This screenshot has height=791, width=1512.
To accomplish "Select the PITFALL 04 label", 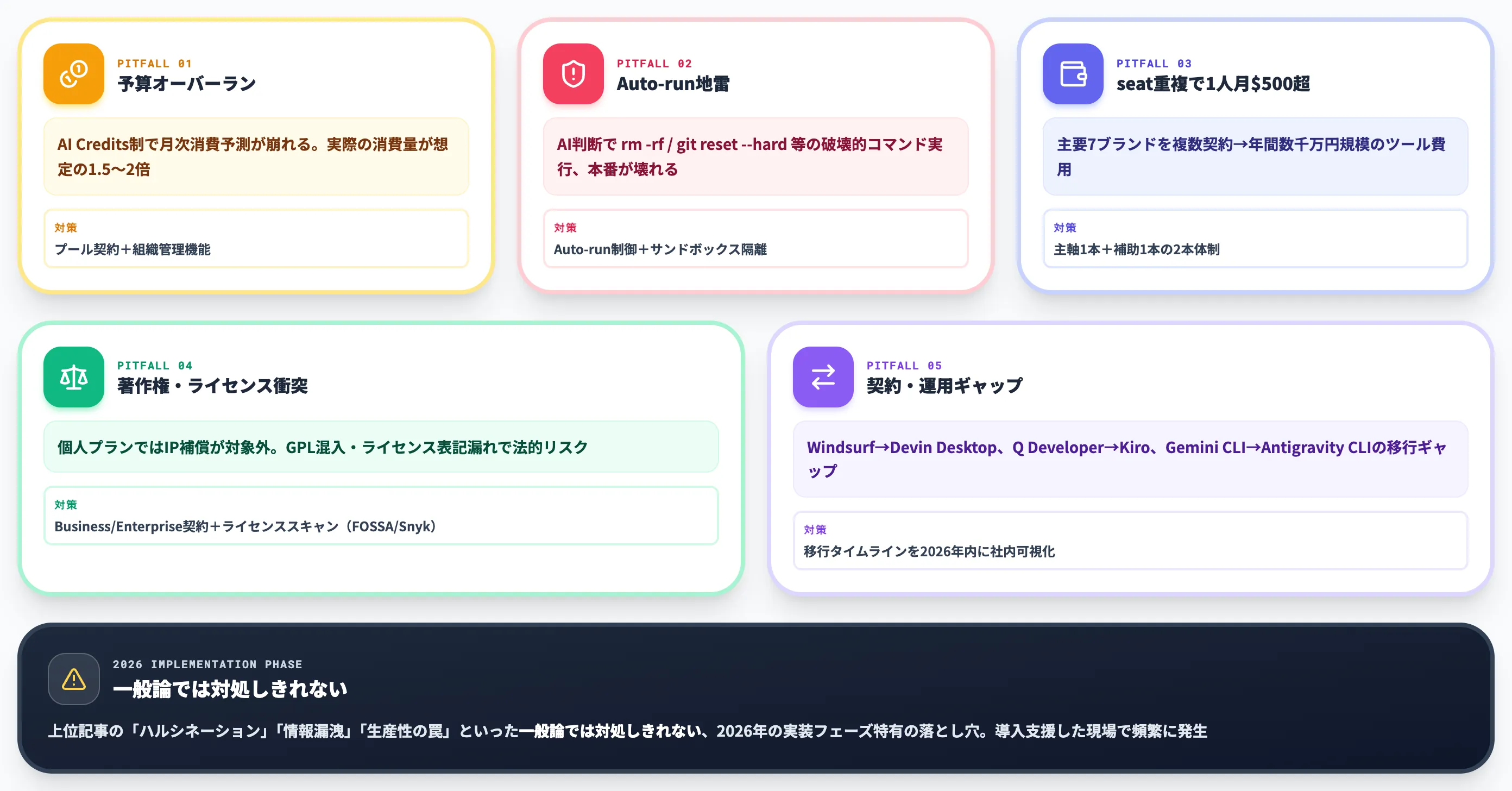I will coord(154,366).
